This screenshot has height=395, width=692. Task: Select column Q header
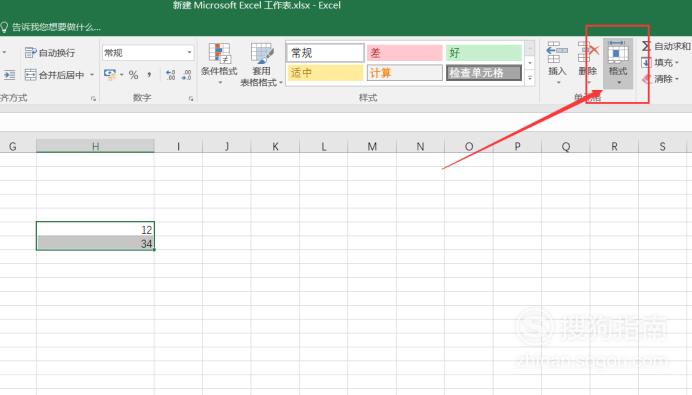566,147
